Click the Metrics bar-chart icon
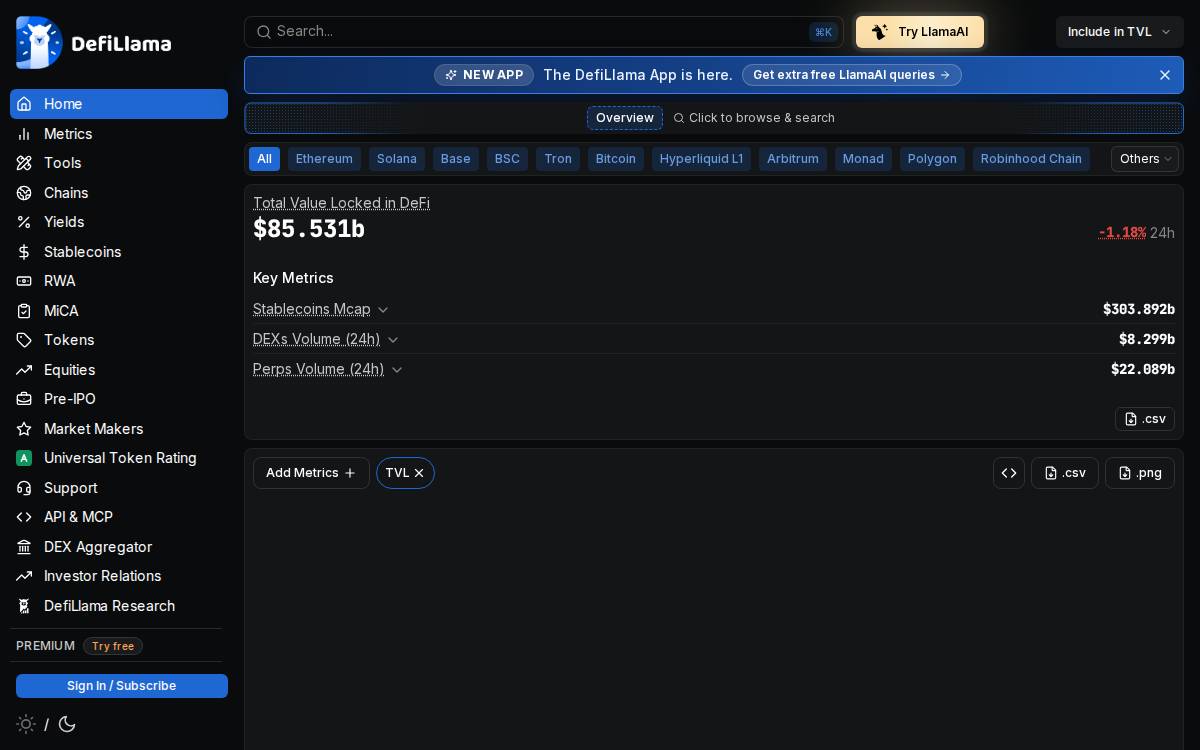The width and height of the screenshot is (1200, 750). coord(24,134)
